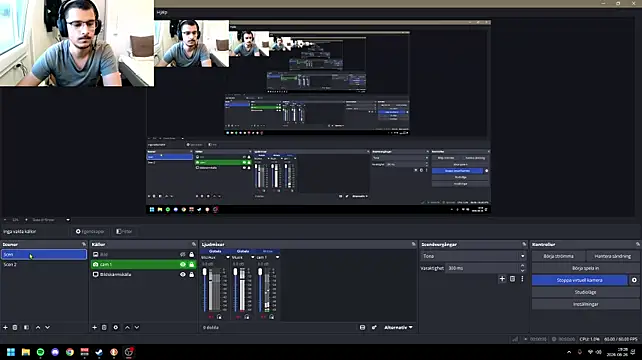
Task: Open the Musik channel dropdown arrow
Action: 252,257
